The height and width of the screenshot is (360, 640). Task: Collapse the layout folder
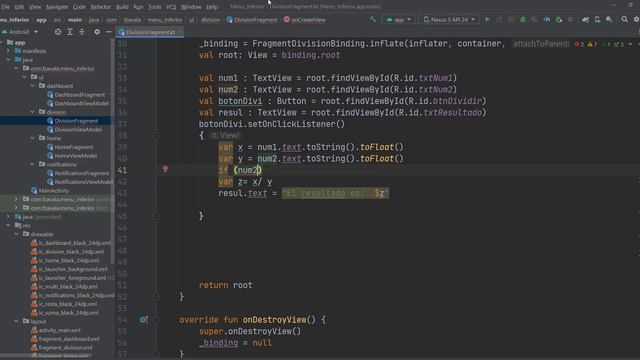click(16, 321)
